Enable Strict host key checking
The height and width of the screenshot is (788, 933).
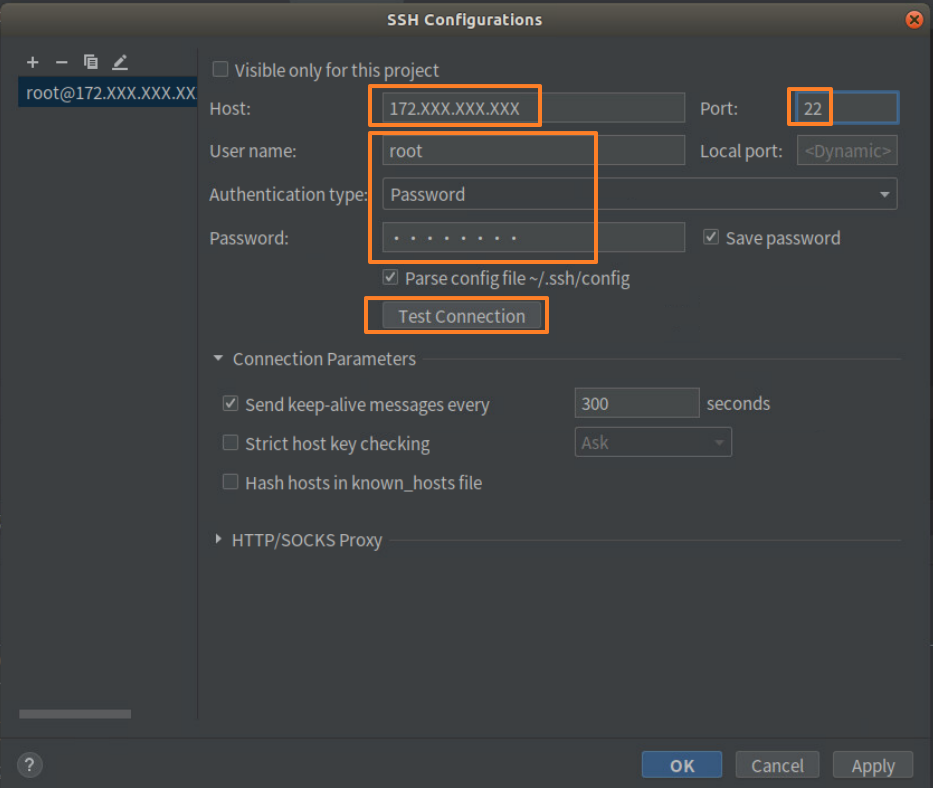(230, 443)
